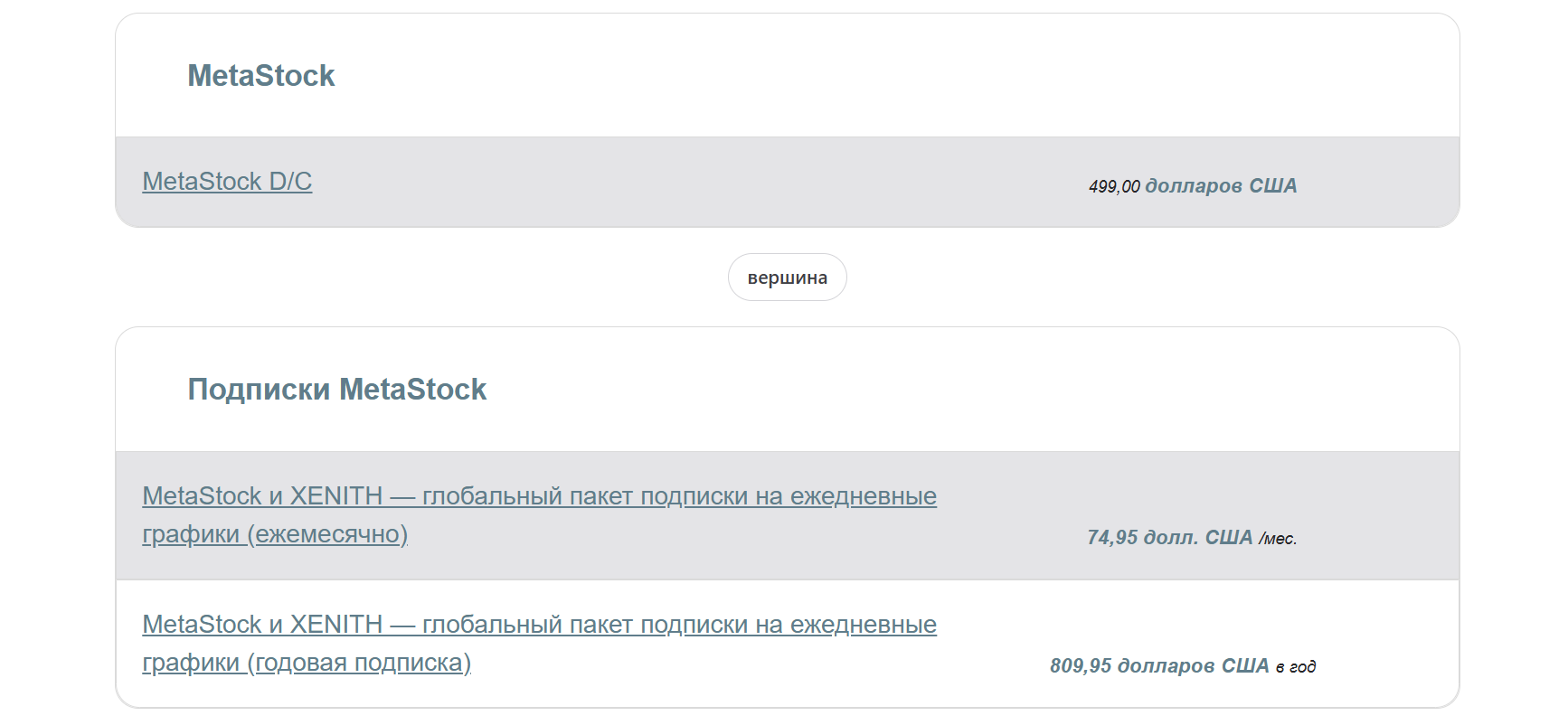This screenshot has height=725, width=1568.
Task: Open the MetaStock D/C product link
Action: [227, 182]
